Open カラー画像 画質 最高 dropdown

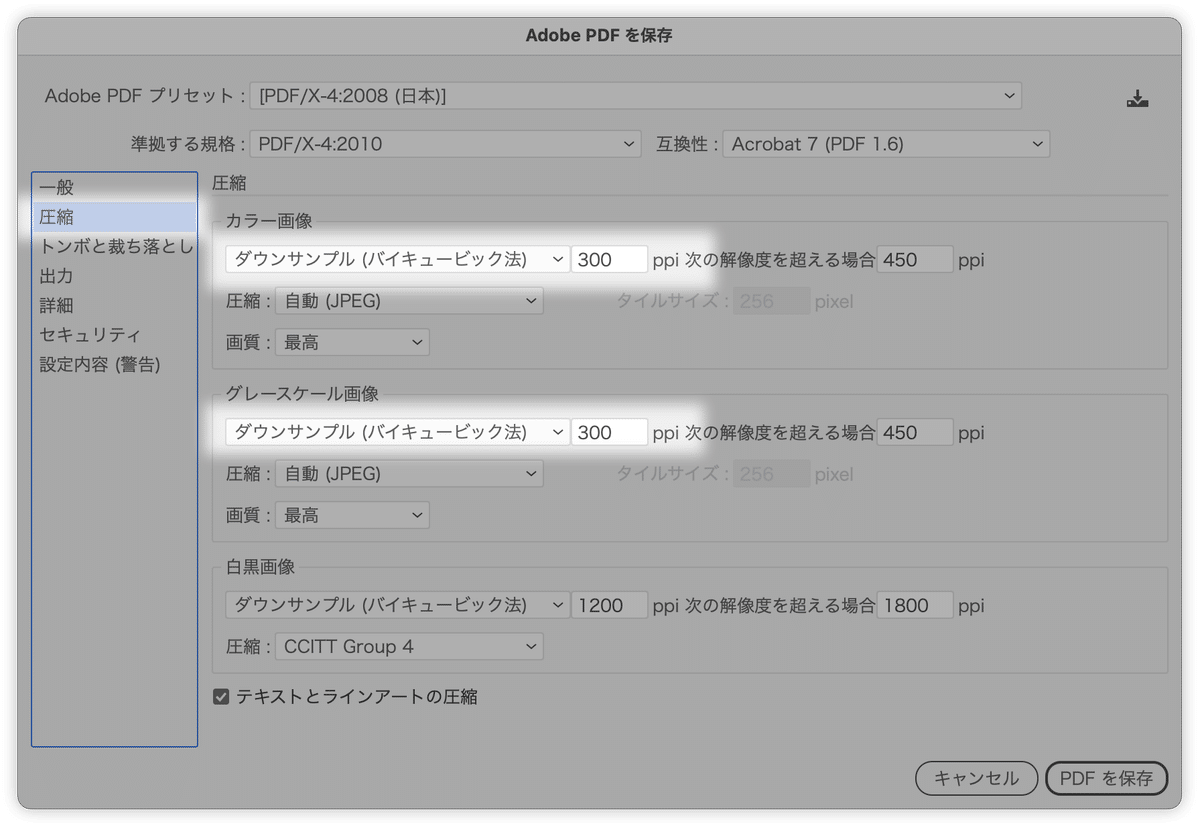point(352,342)
